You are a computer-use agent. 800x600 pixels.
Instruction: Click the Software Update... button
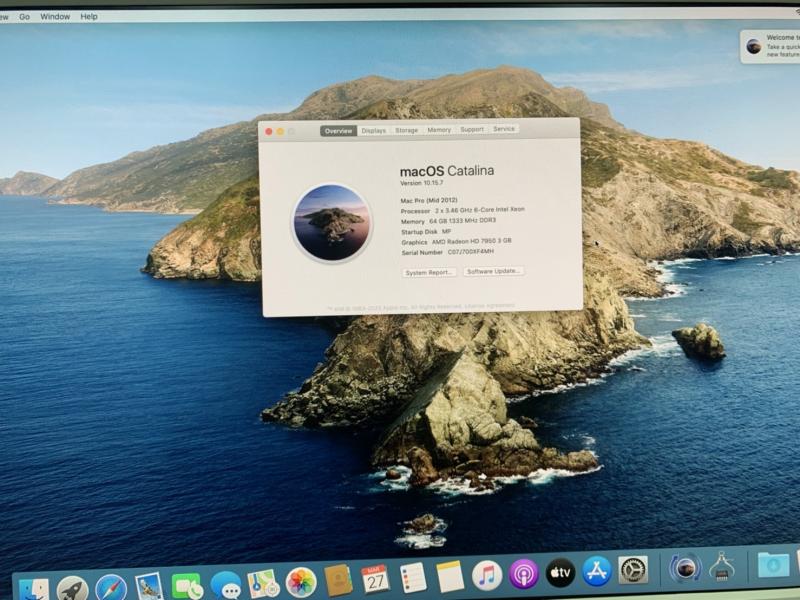click(493, 271)
